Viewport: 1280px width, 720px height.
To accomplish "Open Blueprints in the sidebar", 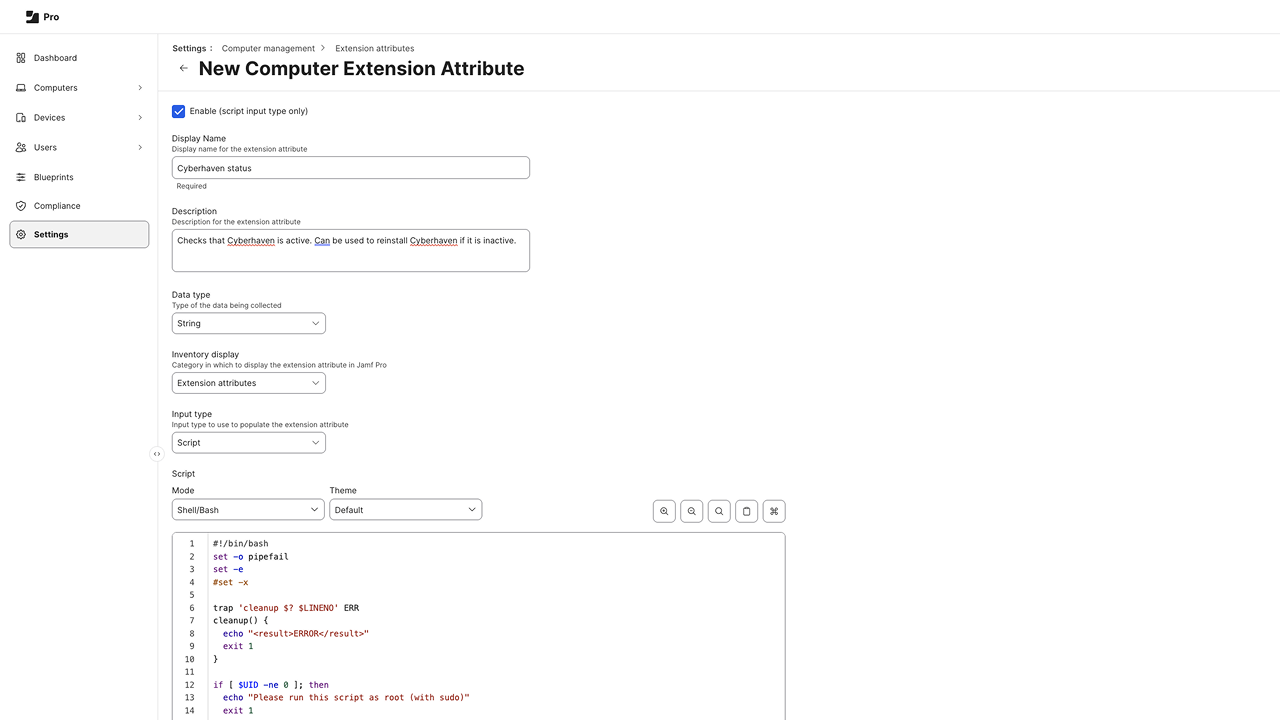I will coord(54,177).
